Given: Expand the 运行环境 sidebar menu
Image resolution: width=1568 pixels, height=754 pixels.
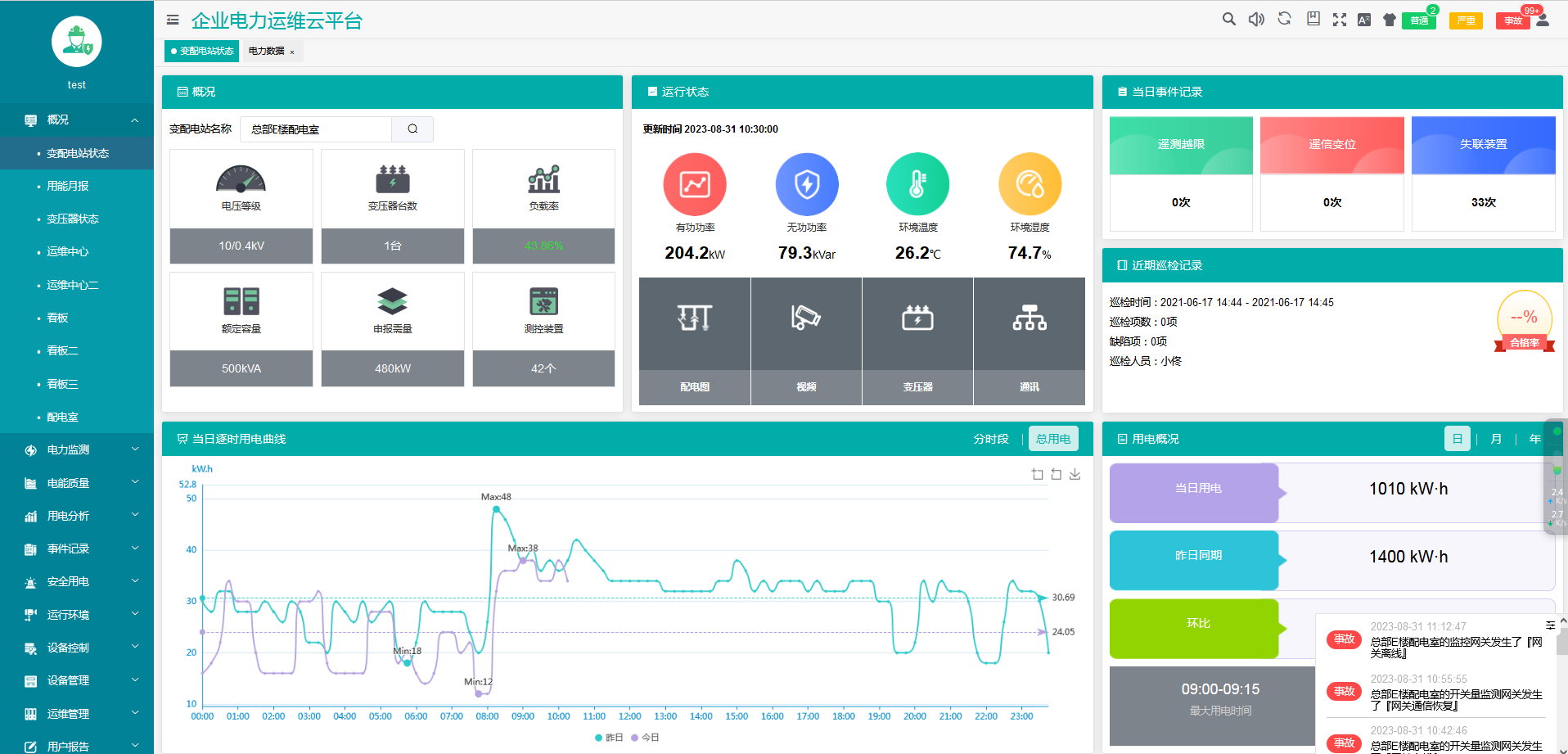Looking at the screenshot, I should [x=77, y=615].
